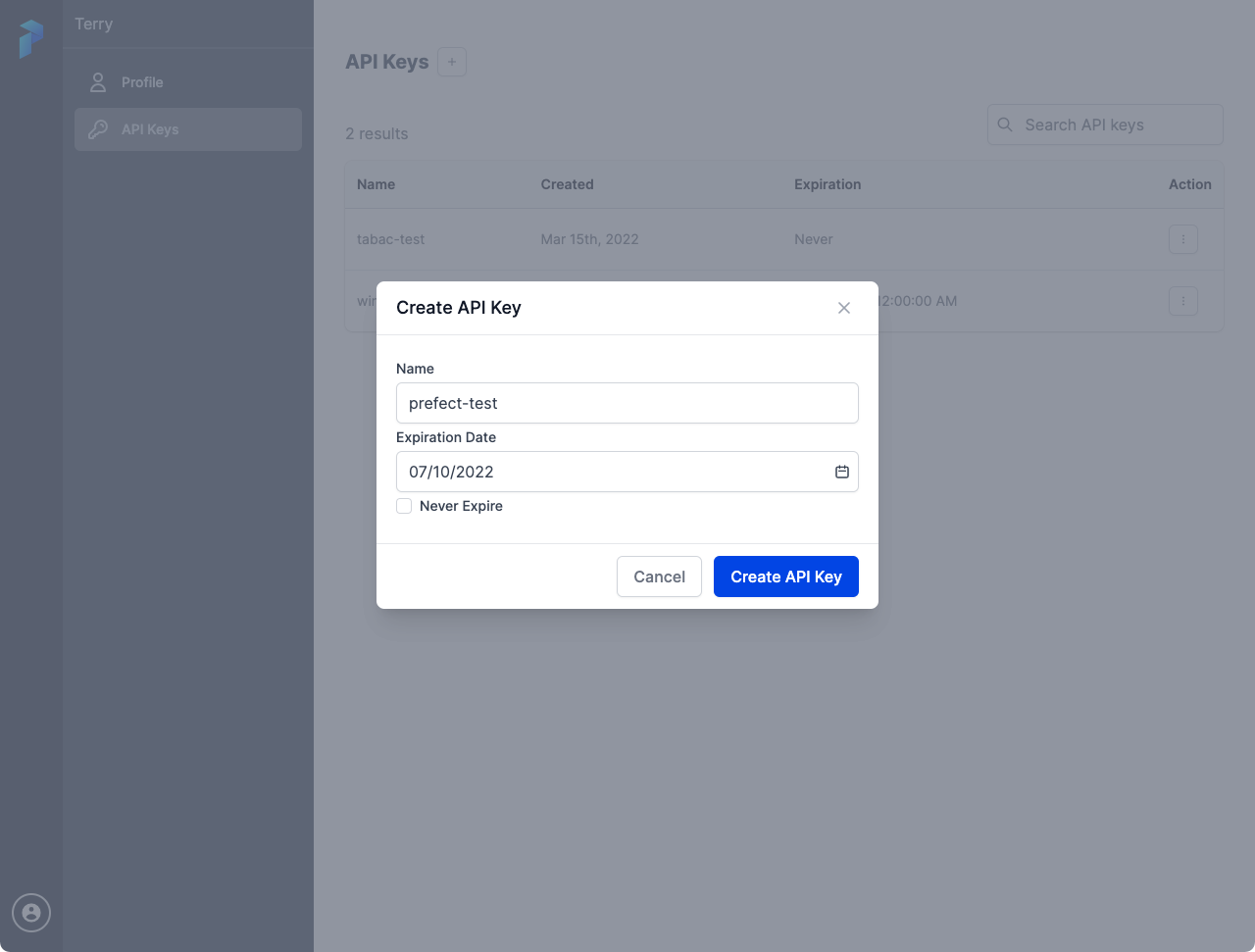This screenshot has width=1255, height=952.
Task: Click the Name column header
Action: (x=376, y=184)
